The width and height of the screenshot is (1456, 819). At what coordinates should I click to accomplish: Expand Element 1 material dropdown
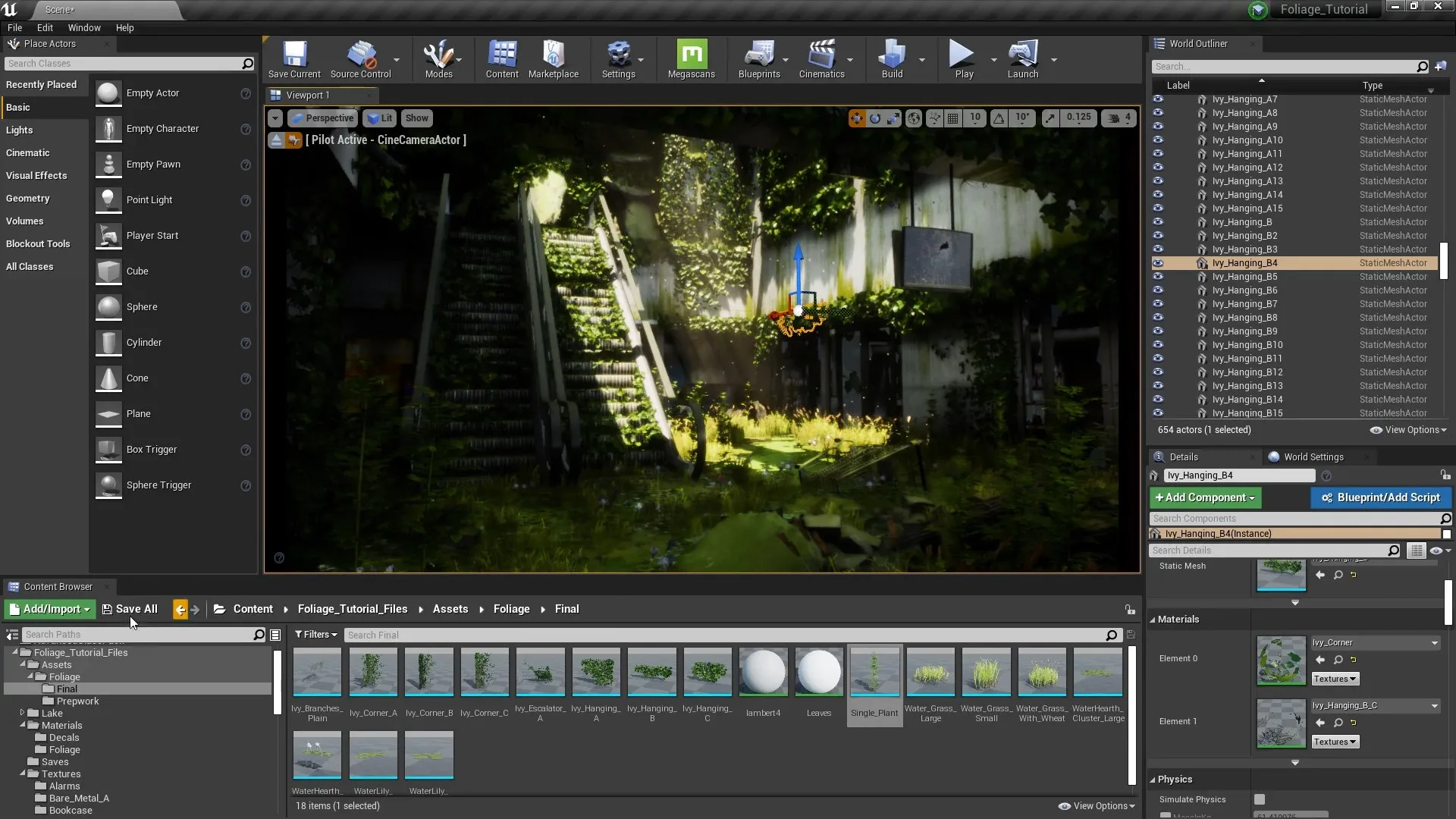tap(1437, 706)
